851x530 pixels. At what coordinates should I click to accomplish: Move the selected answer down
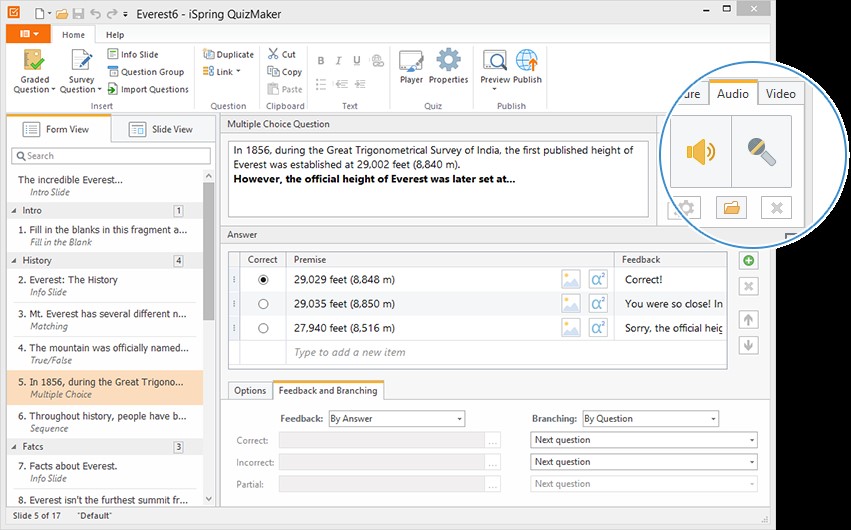click(748, 345)
